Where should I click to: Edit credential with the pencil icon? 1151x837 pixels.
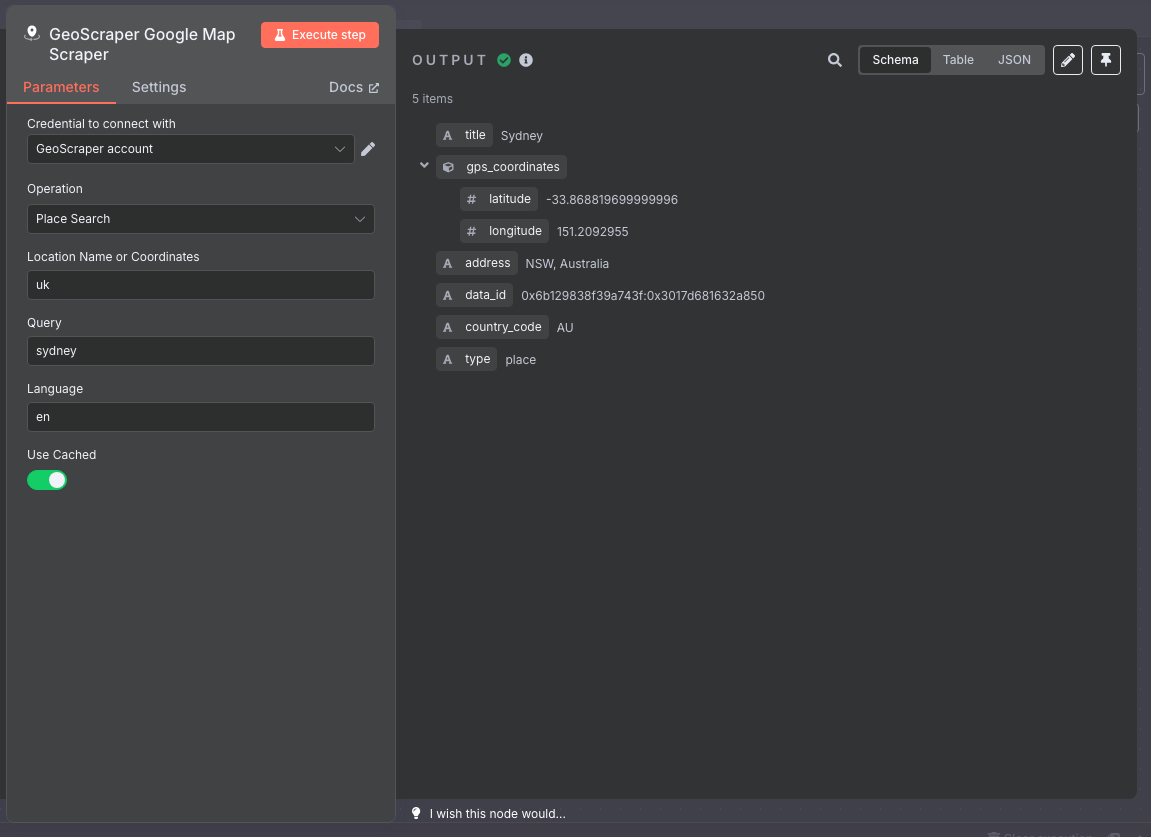(x=368, y=149)
